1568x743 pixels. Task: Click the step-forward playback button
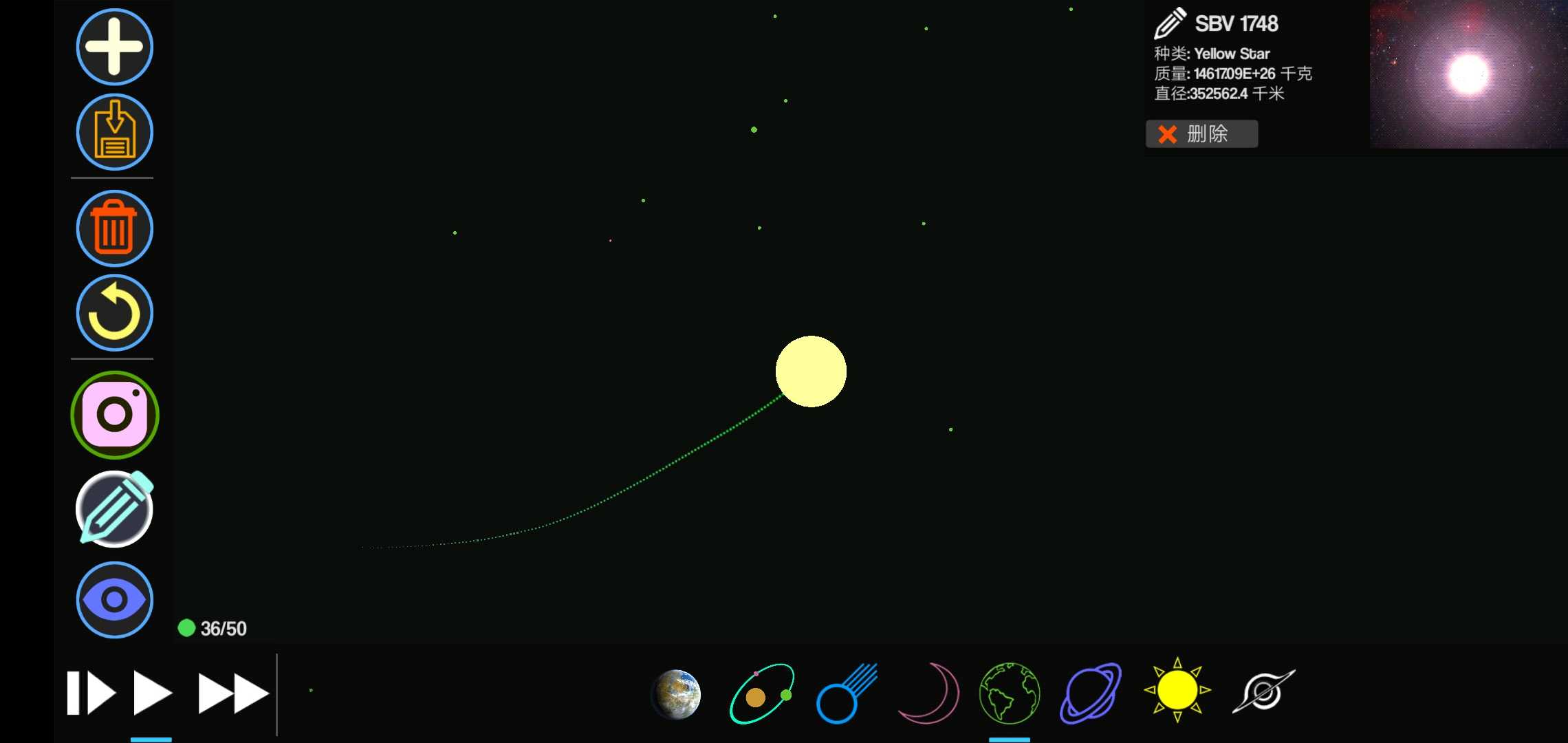pos(90,693)
